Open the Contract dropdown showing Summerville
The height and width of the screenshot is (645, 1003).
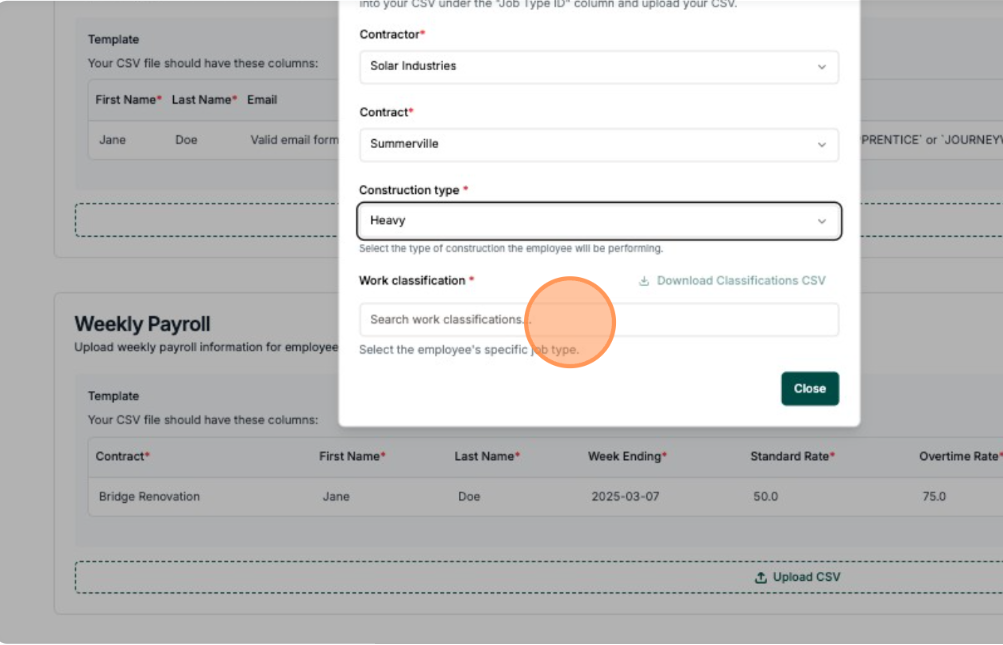(x=598, y=144)
